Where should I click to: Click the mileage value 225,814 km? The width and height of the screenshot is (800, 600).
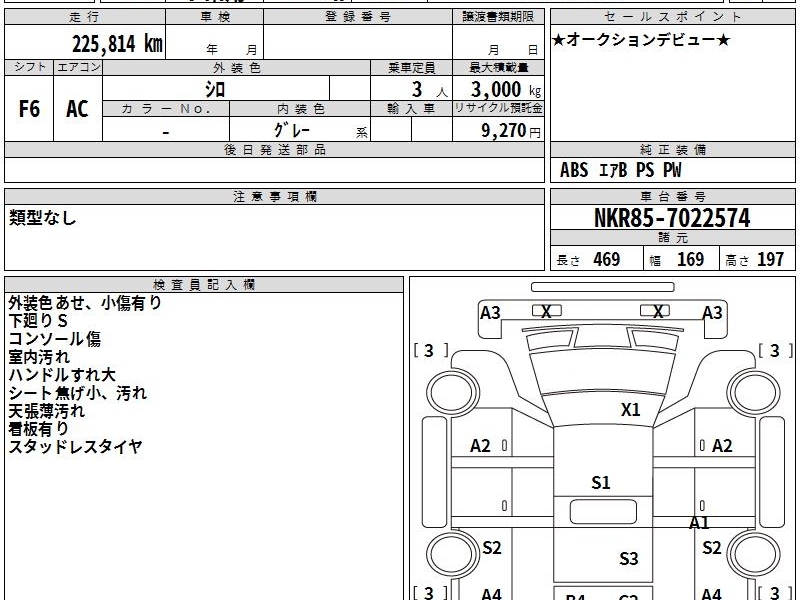tap(117, 43)
